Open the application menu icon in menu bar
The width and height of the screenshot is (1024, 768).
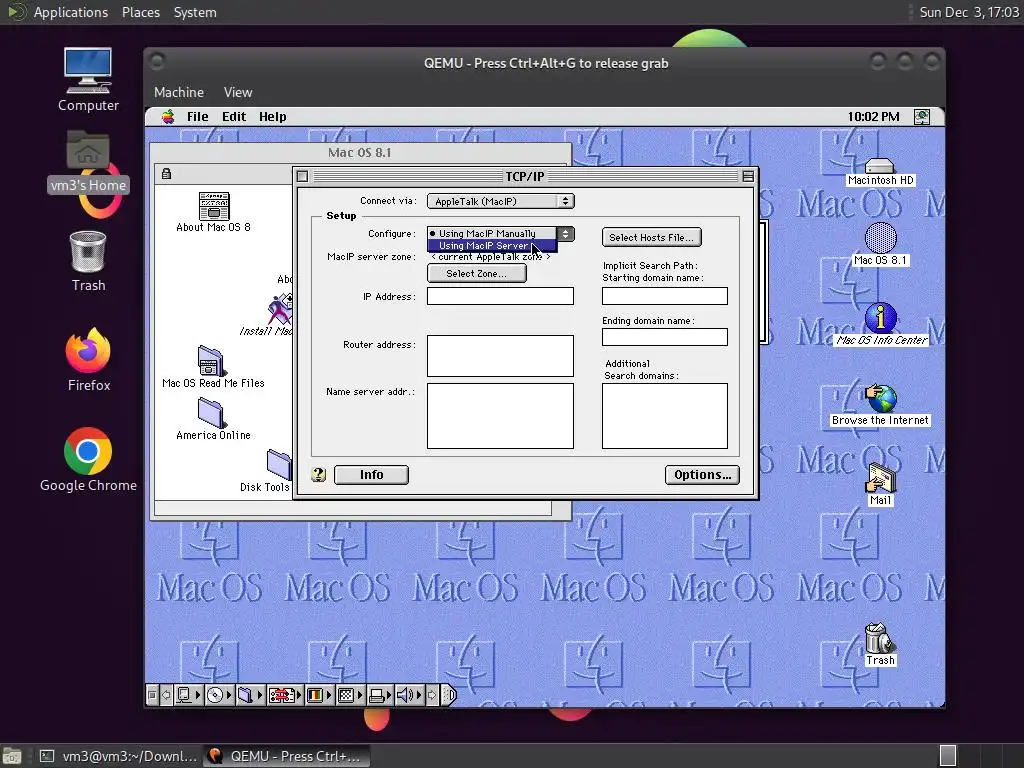point(921,117)
